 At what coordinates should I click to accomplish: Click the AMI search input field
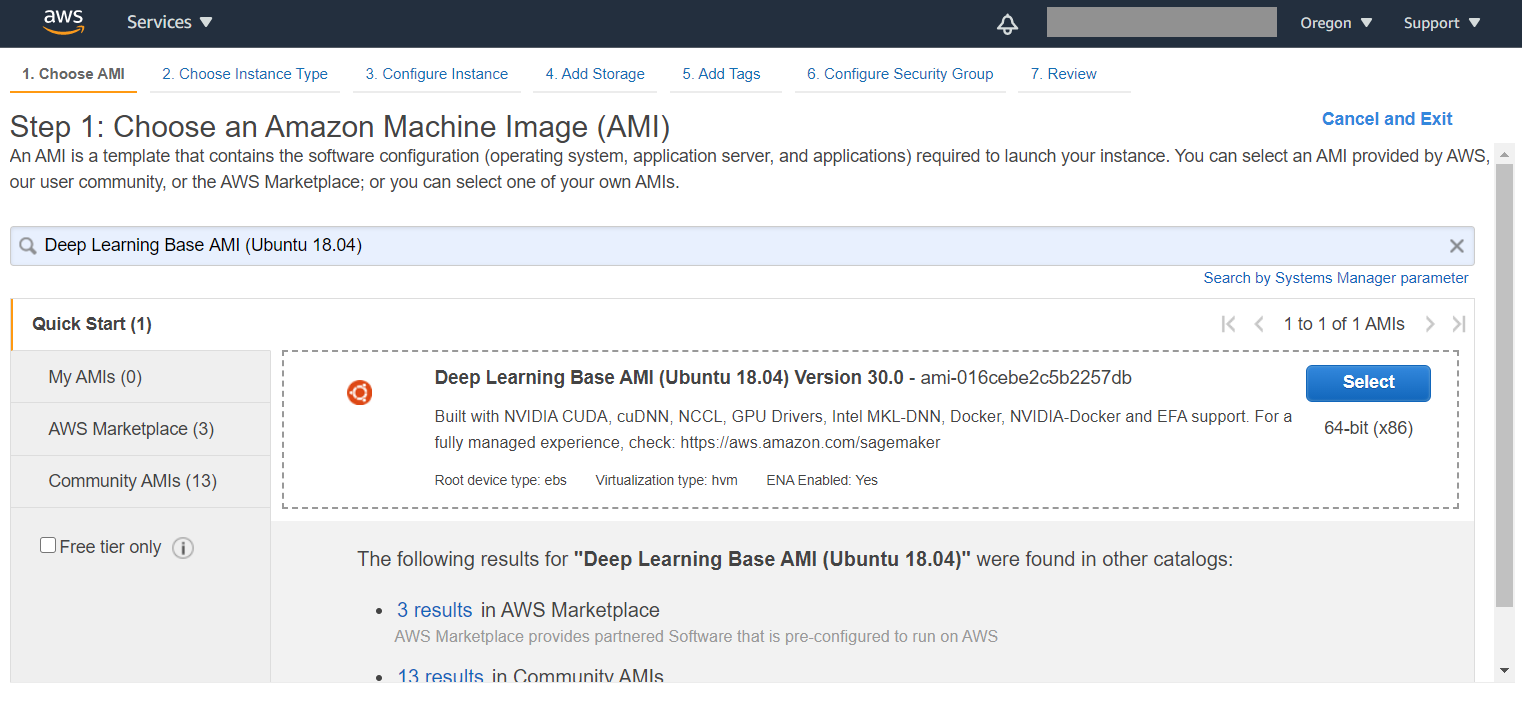click(x=742, y=246)
